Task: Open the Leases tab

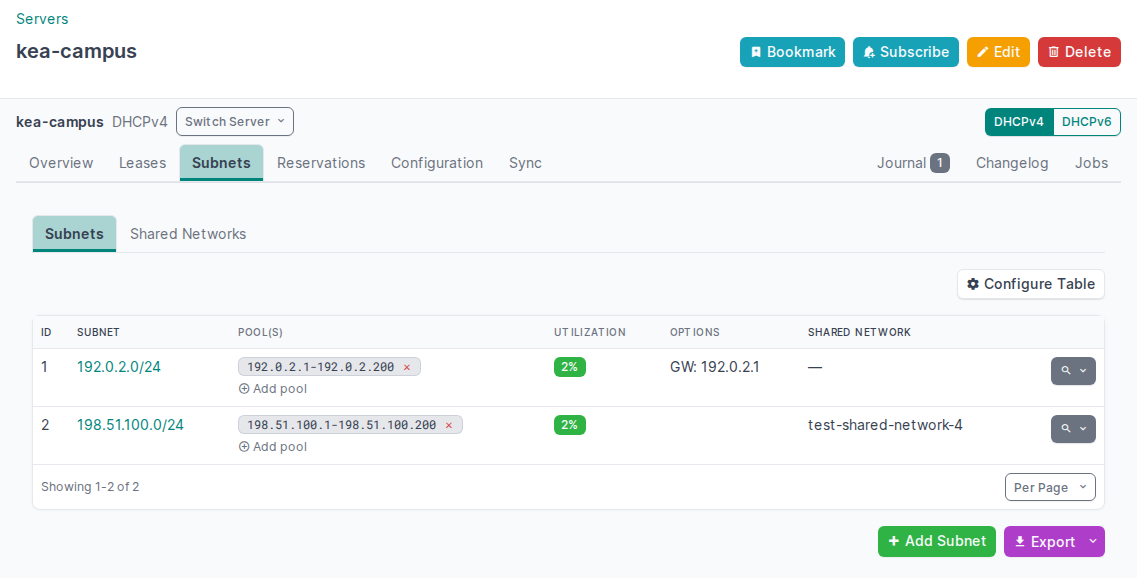Action: 142,163
